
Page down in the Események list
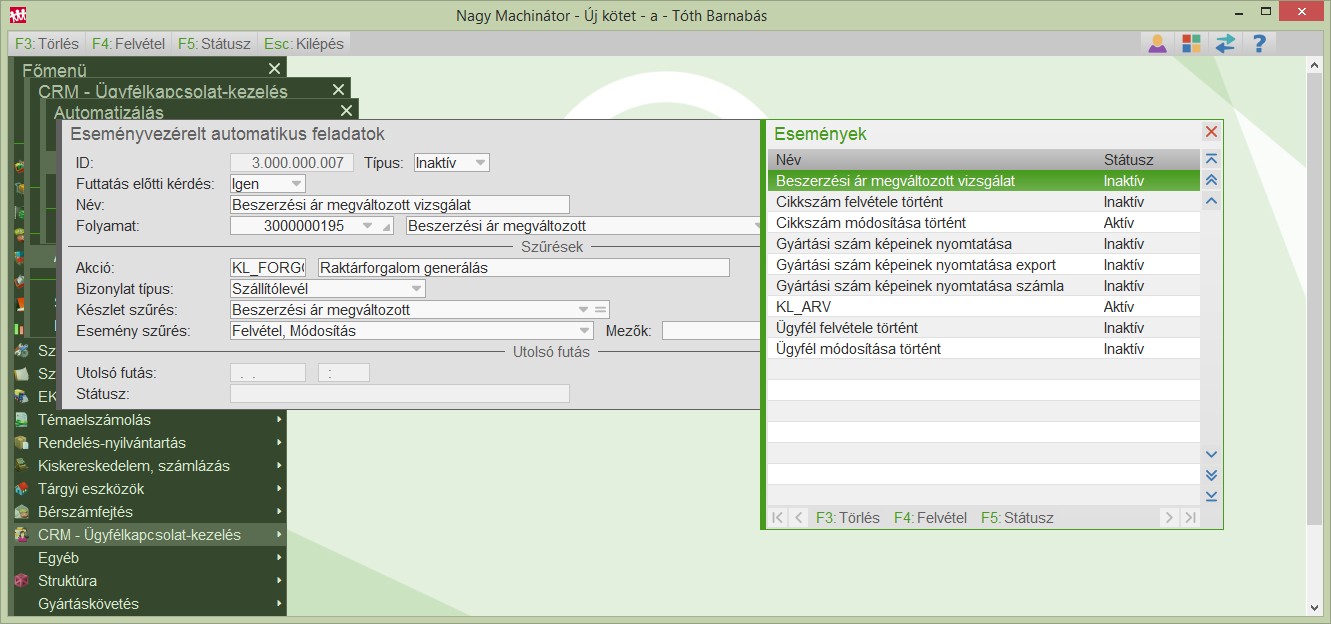coord(1211,475)
